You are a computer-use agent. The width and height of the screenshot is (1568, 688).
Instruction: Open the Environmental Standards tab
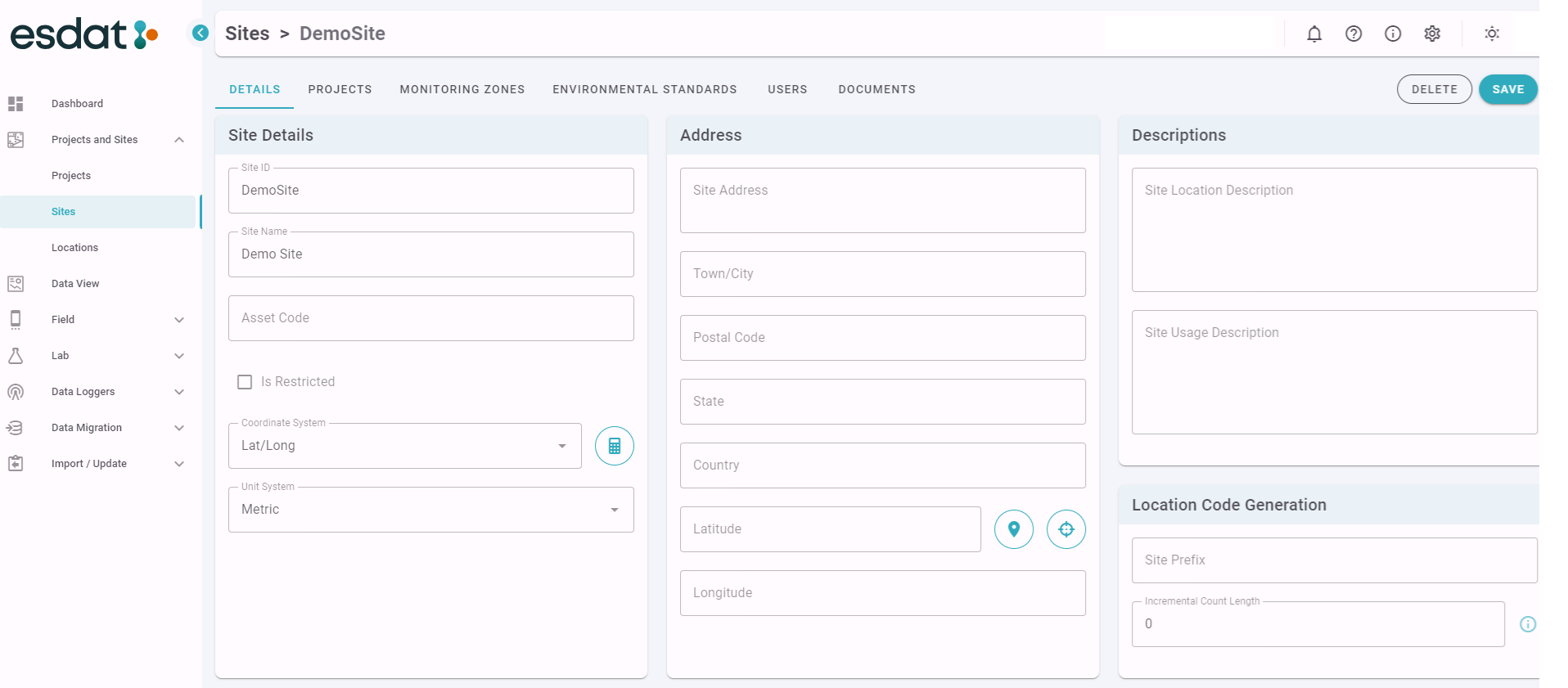coord(645,90)
